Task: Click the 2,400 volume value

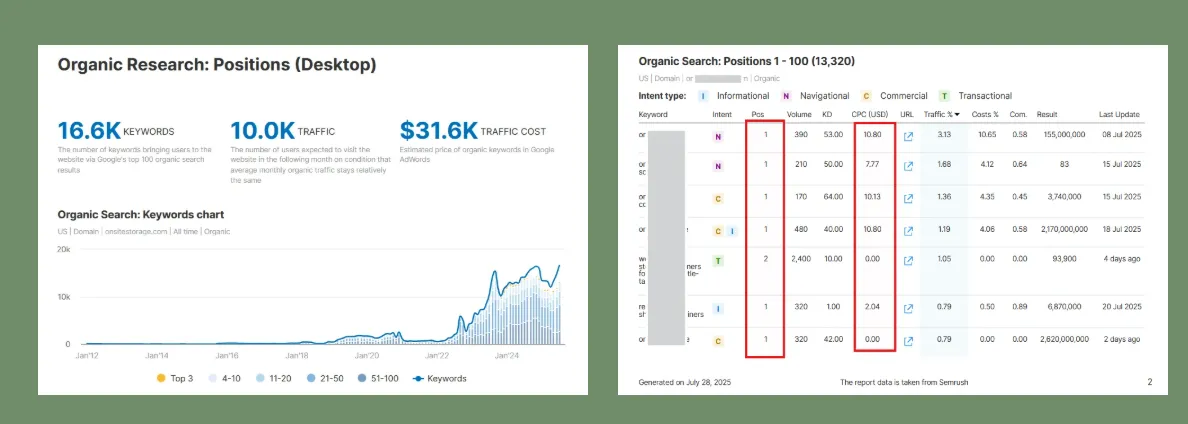Action: coord(801,259)
